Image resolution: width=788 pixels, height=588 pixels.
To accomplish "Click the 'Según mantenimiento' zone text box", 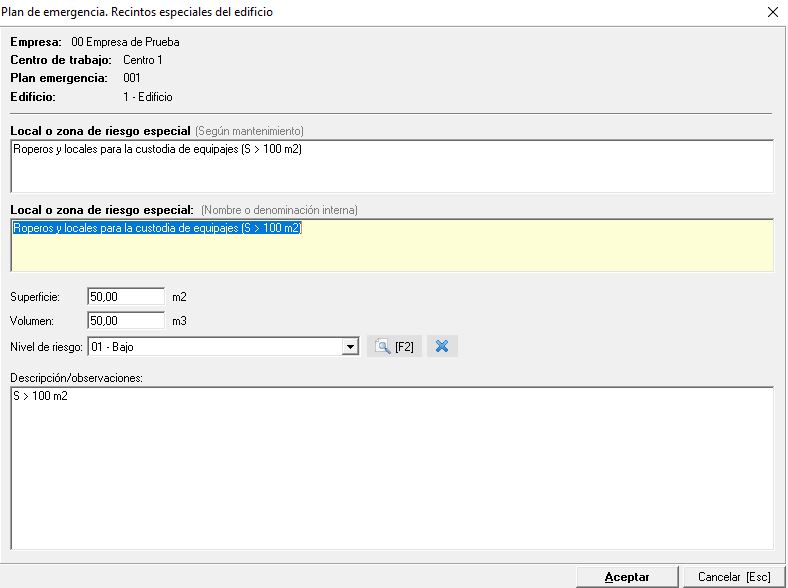I will [391, 166].
